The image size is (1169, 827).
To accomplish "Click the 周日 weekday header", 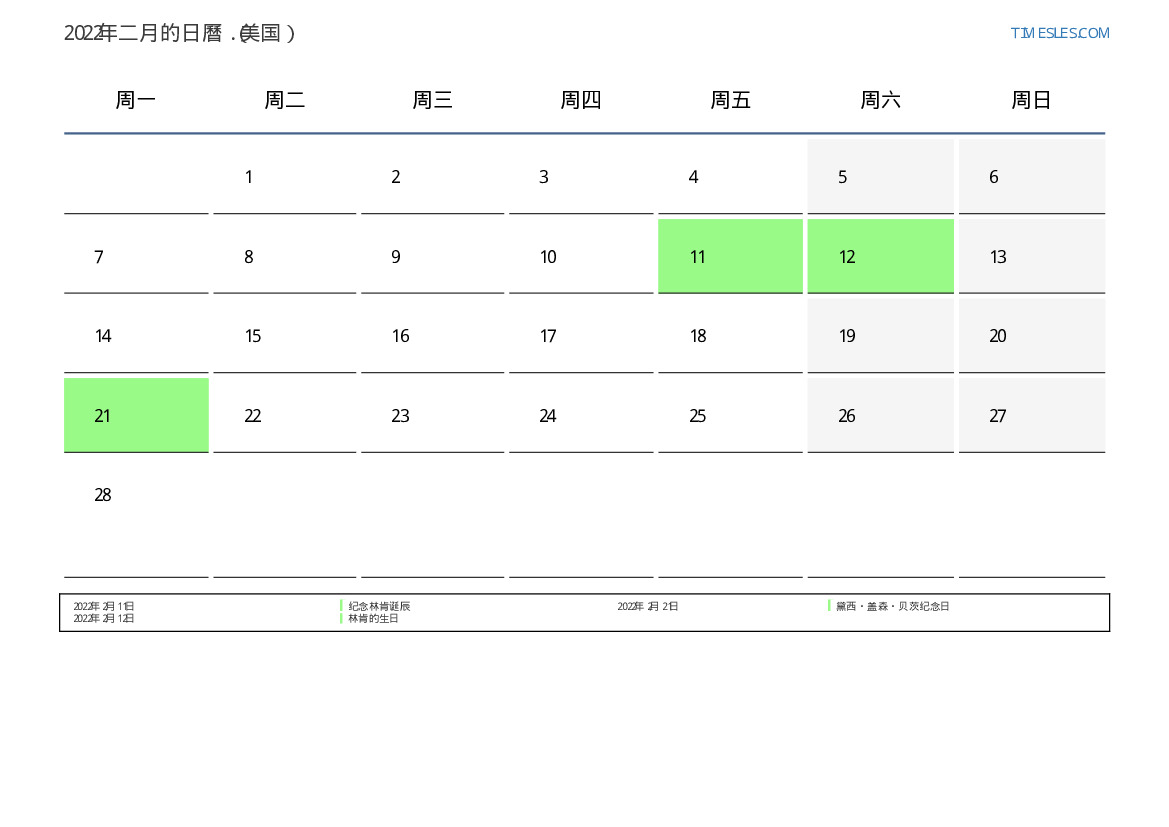I will (1031, 100).
